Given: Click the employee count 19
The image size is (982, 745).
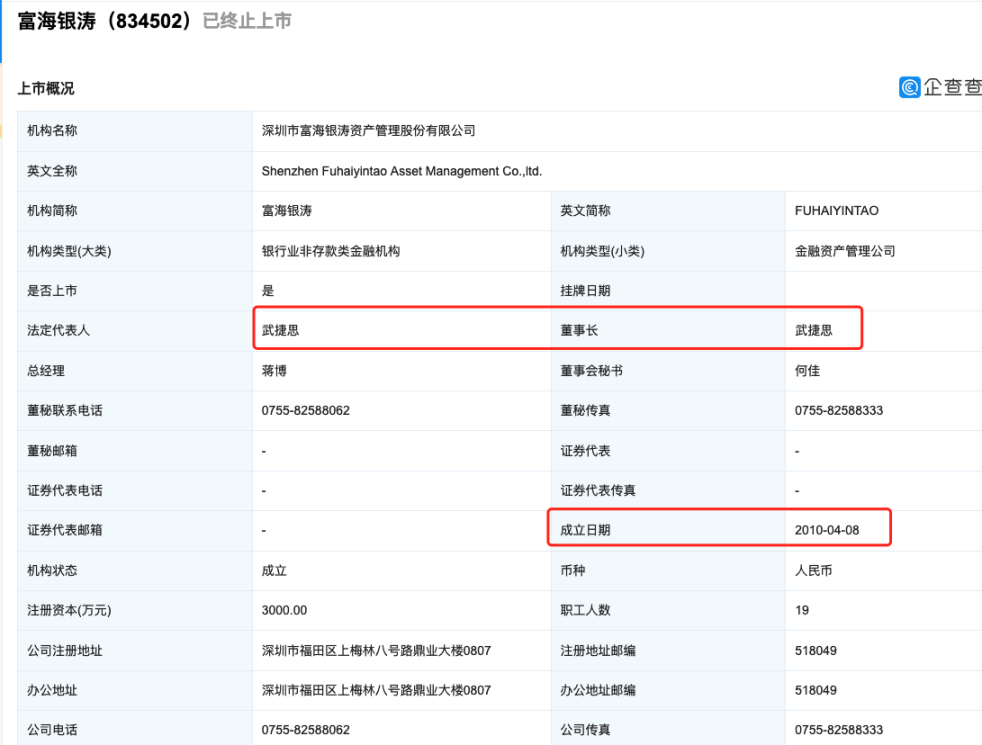Looking at the screenshot, I should click(802, 610).
